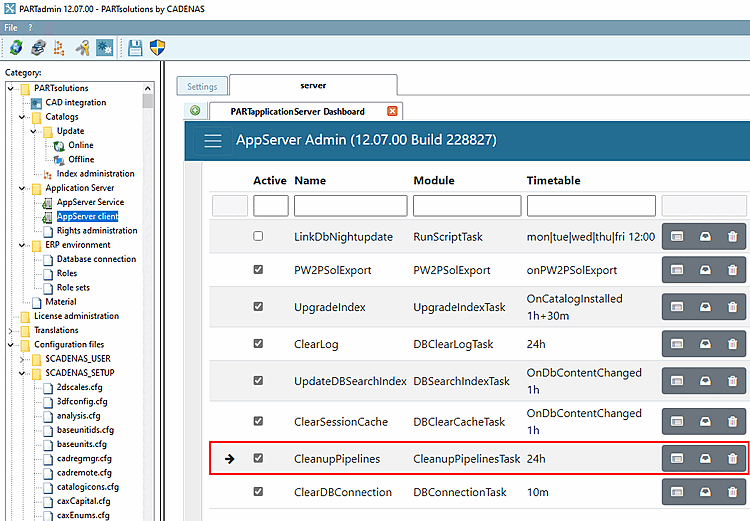This screenshot has width=750, height=521.
Task: Click the trash icon in PW2PSolExport row
Action: pyautogui.click(x=732, y=270)
